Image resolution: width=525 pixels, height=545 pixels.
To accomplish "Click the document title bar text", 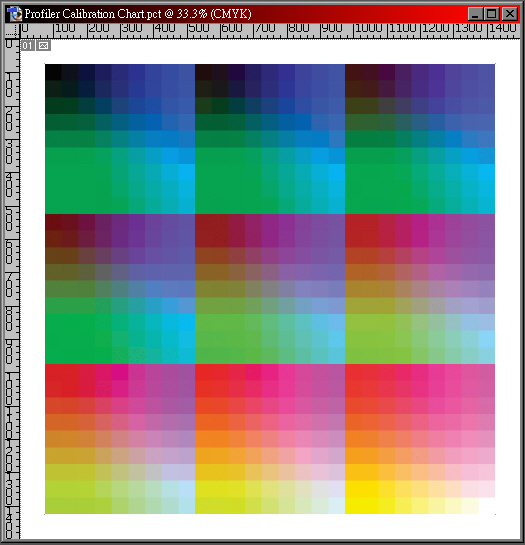I will [x=138, y=14].
